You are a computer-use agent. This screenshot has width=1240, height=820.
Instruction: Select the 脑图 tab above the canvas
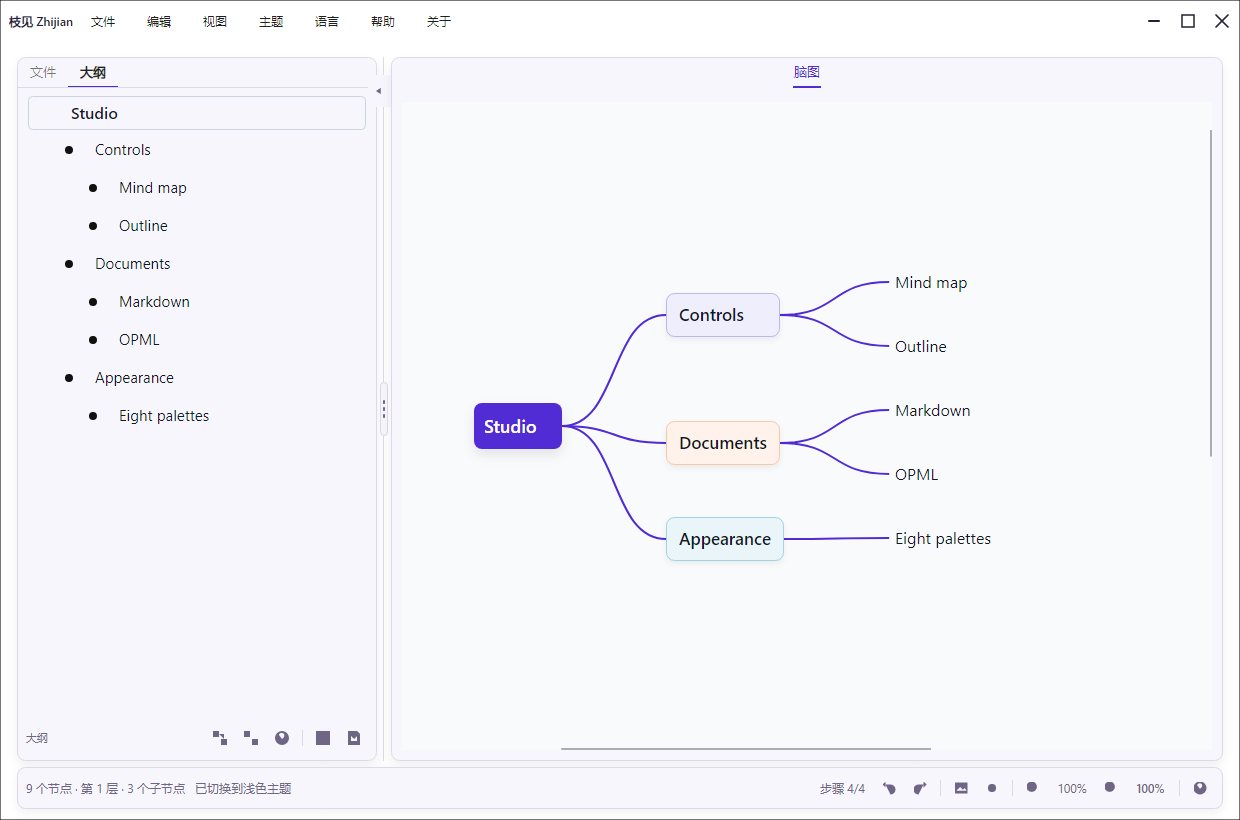(807, 72)
